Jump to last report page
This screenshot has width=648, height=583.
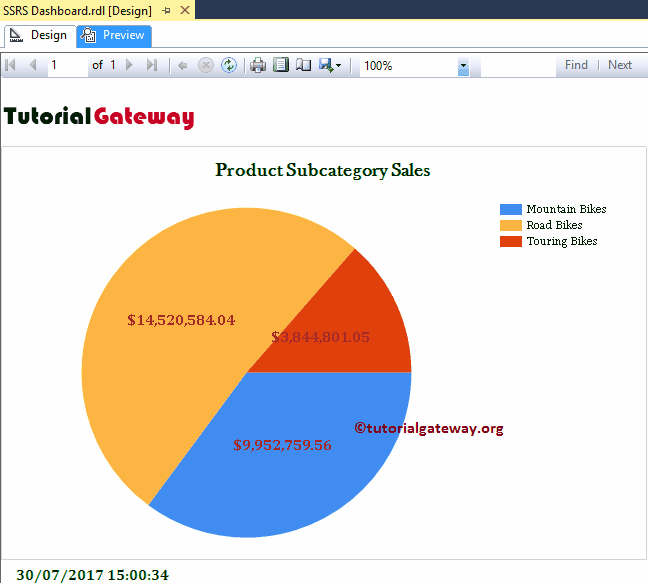pyautogui.click(x=152, y=65)
